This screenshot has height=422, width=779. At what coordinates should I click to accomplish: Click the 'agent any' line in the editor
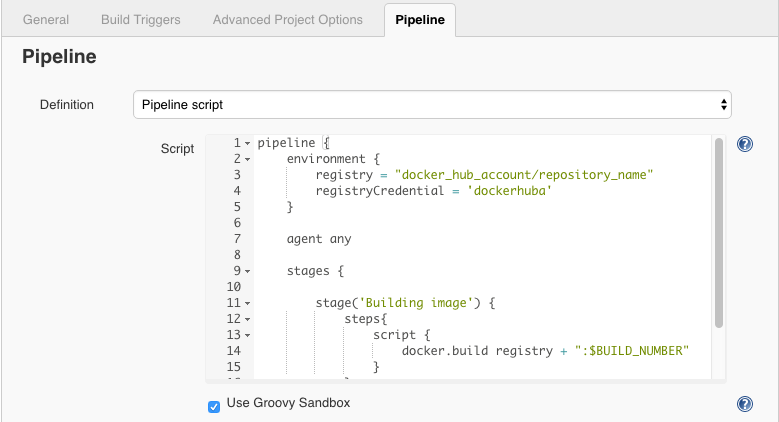tap(319, 239)
